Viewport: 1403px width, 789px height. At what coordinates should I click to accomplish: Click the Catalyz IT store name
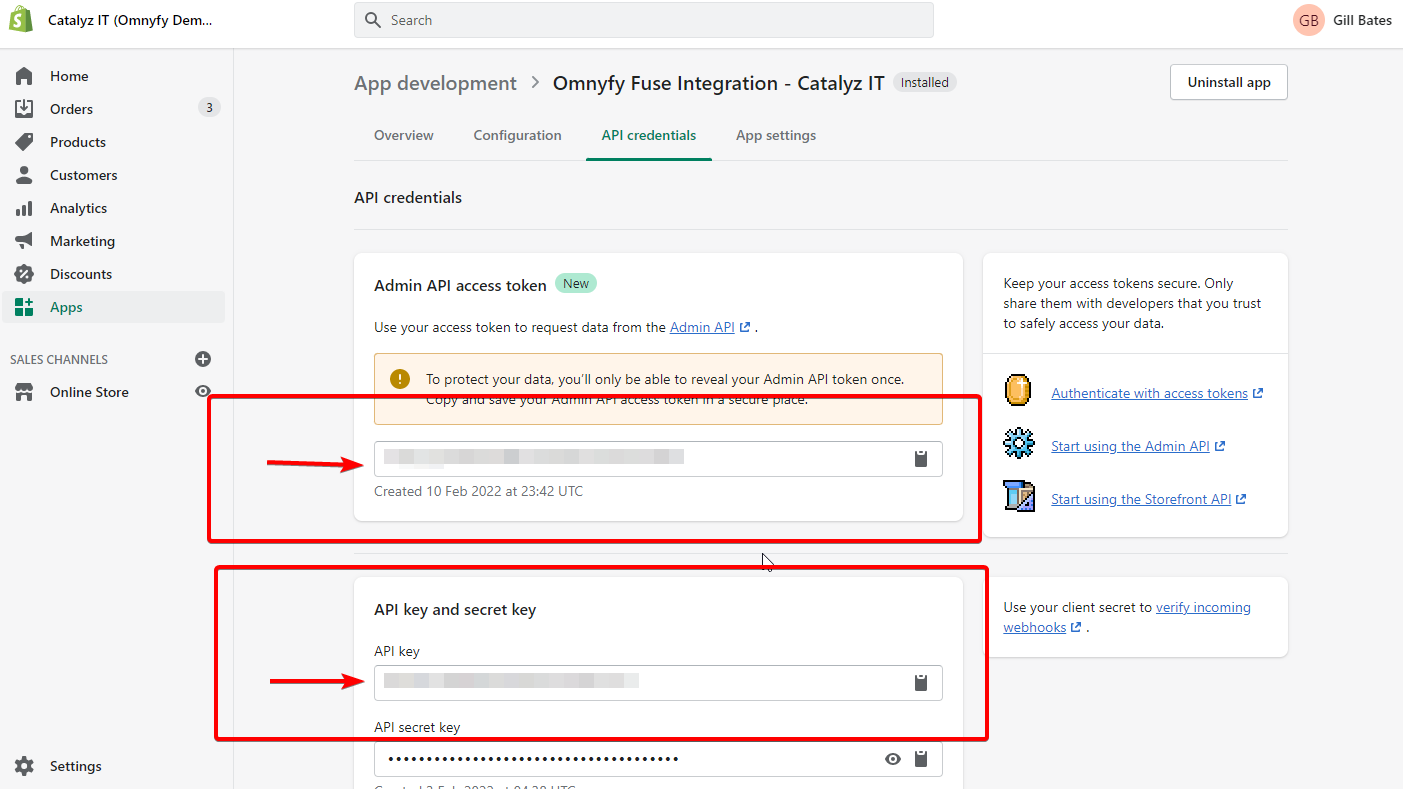click(130, 20)
